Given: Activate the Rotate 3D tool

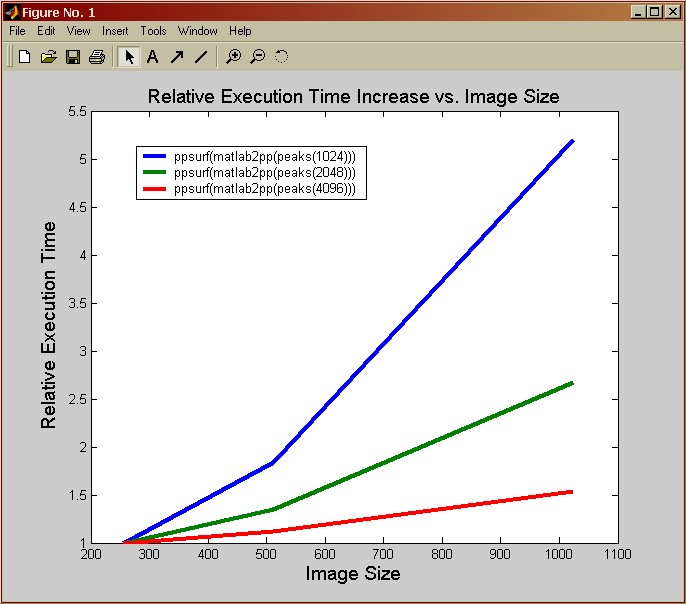Looking at the screenshot, I should 281,57.
